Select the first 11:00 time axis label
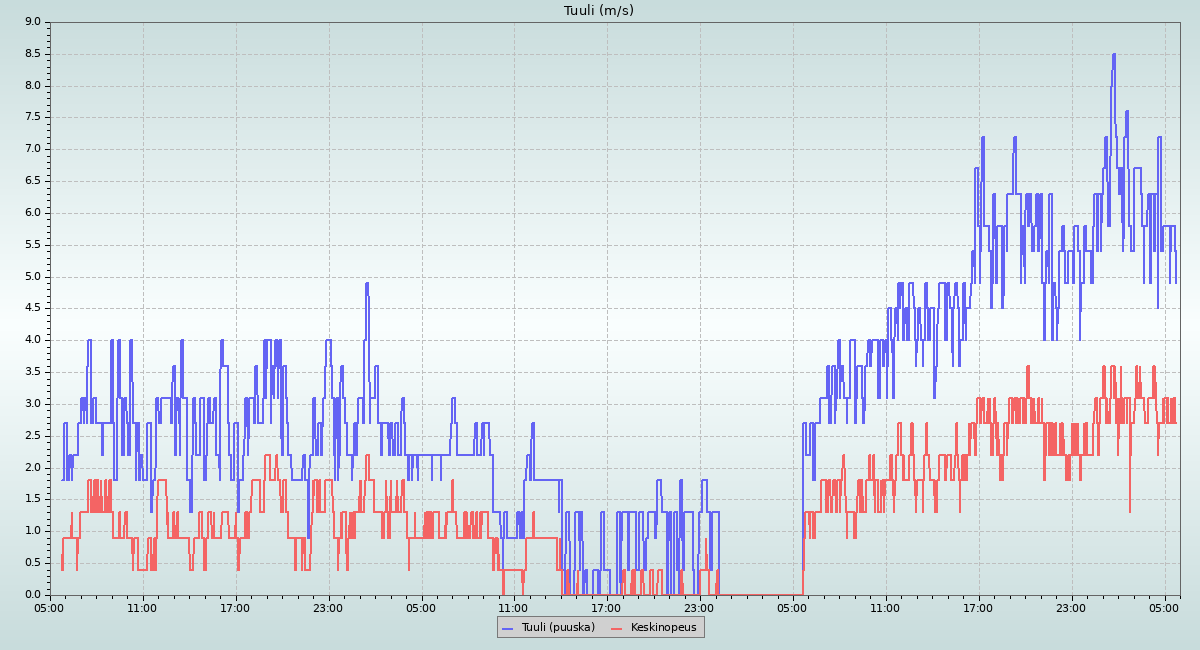 tap(142, 607)
